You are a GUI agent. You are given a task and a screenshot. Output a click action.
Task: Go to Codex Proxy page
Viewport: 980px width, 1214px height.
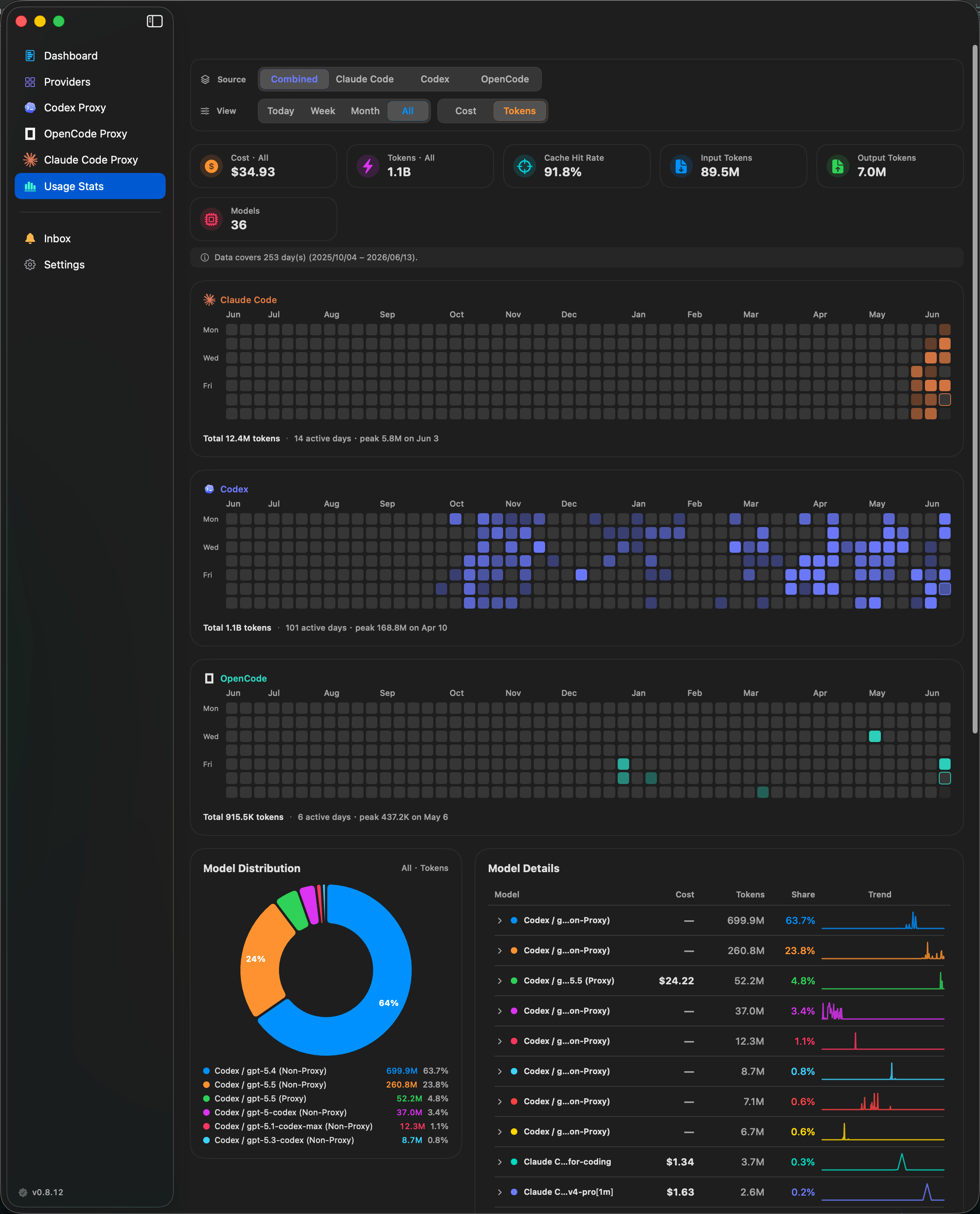pos(90,108)
